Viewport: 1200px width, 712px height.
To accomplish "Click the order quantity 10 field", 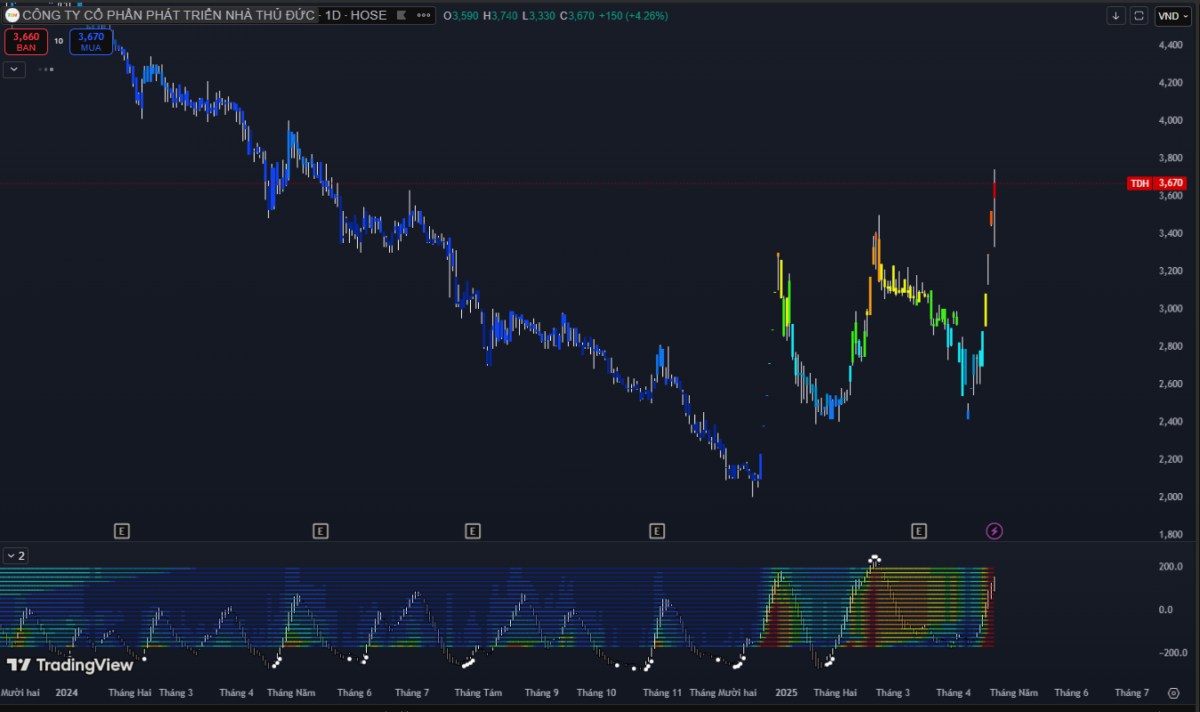I will (58, 41).
